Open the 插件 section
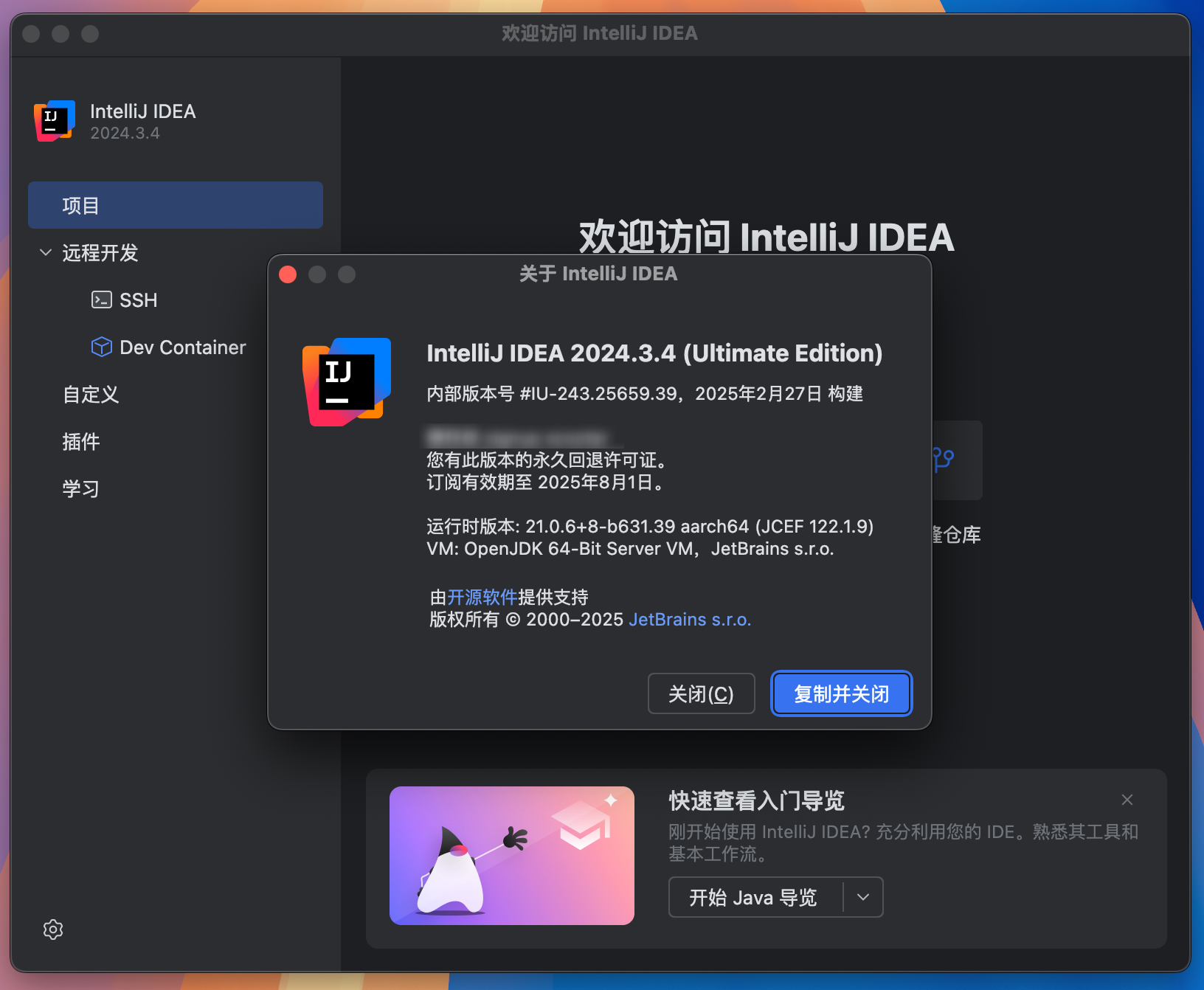 [x=81, y=441]
